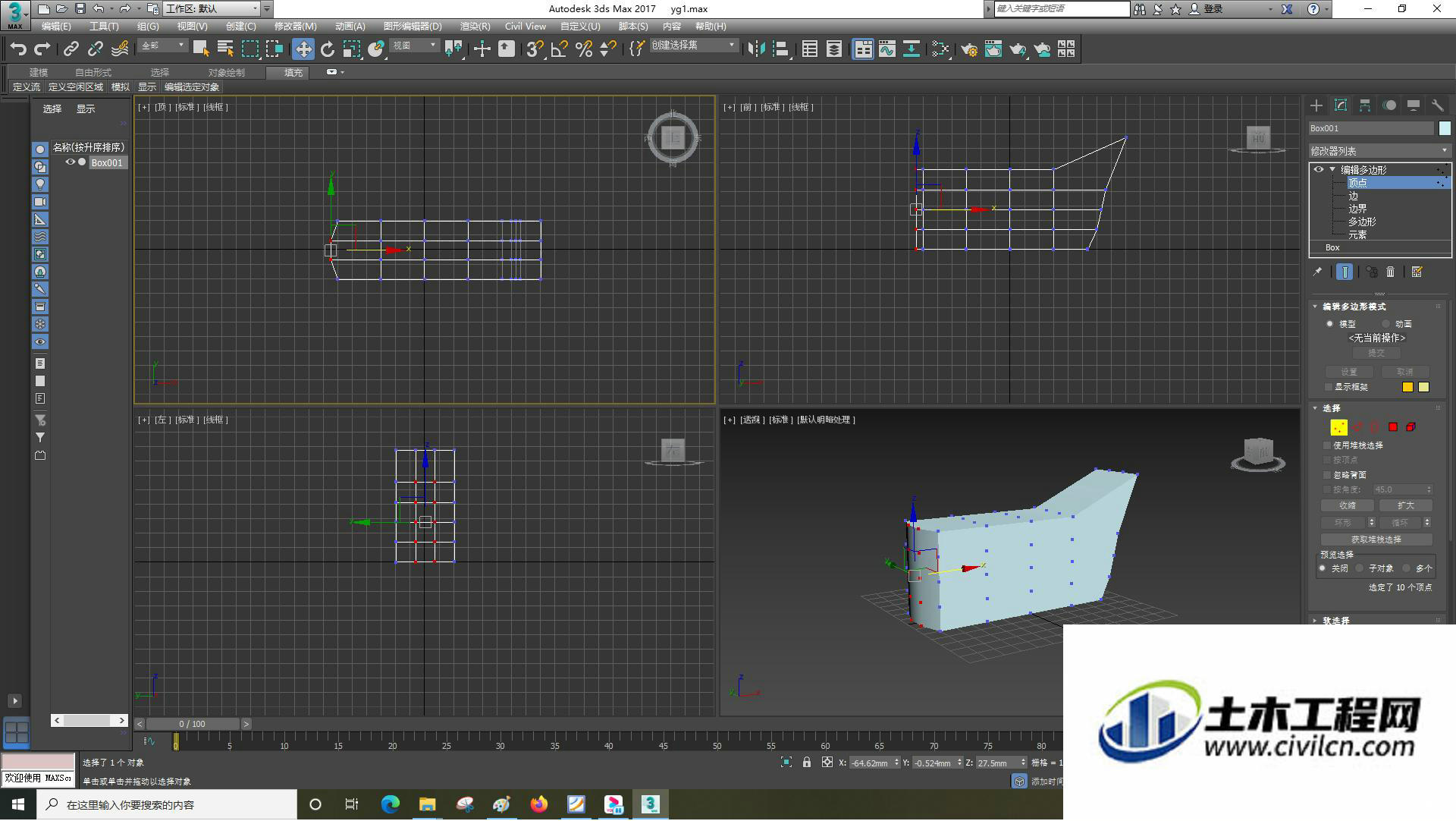Click the Align tool icon
The height and width of the screenshot is (821, 1456).
tap(781, 49)
